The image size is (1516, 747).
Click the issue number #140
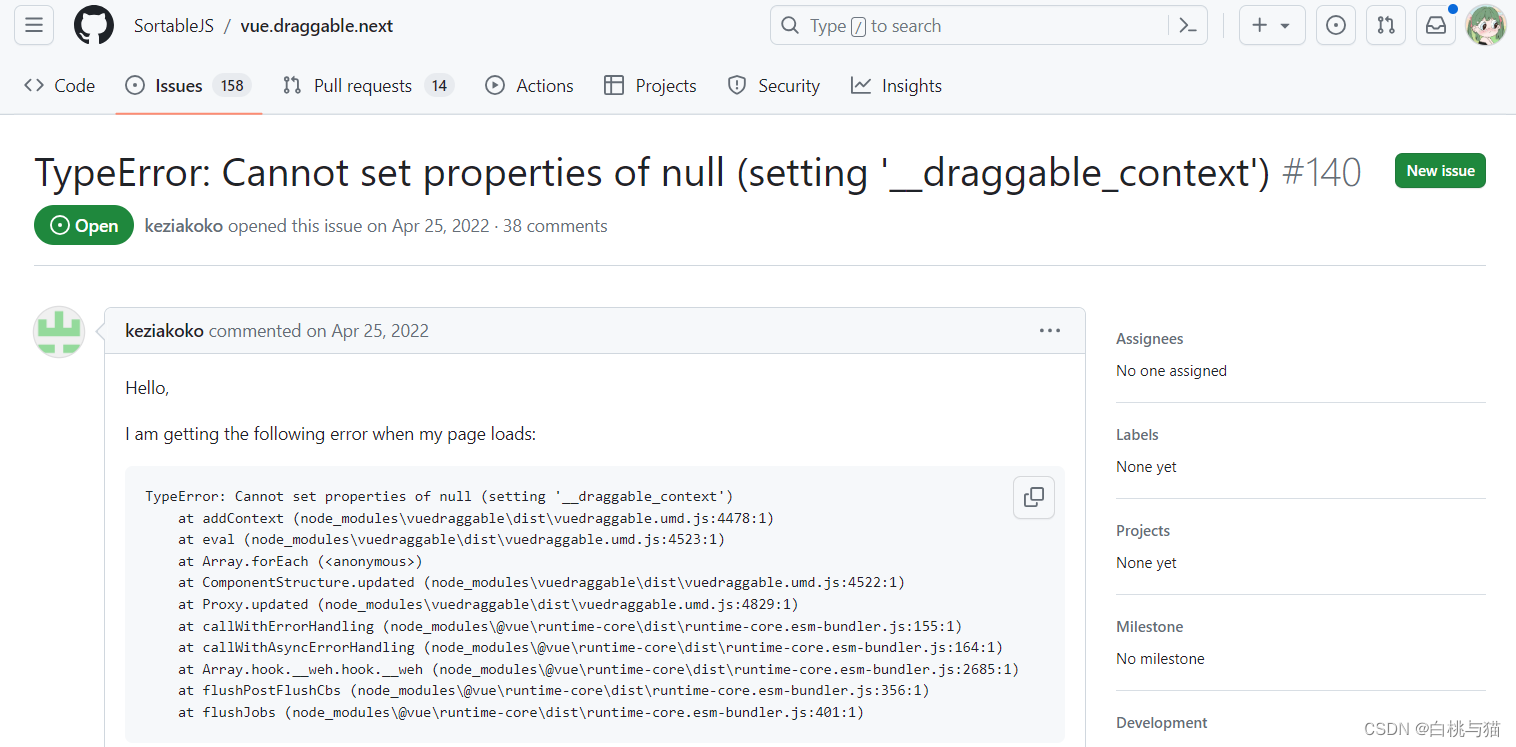tap(1321, 173)
